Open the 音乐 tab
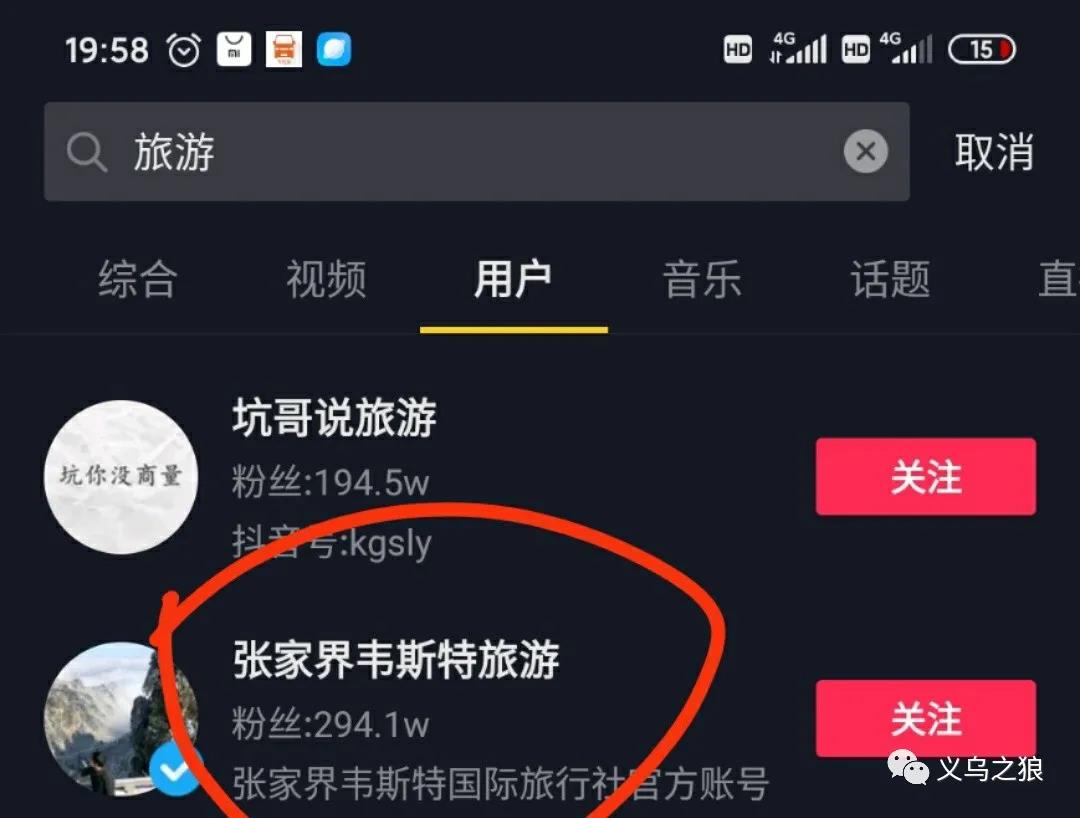Screen dimensions: 1080x818 [x=702, y=279]
